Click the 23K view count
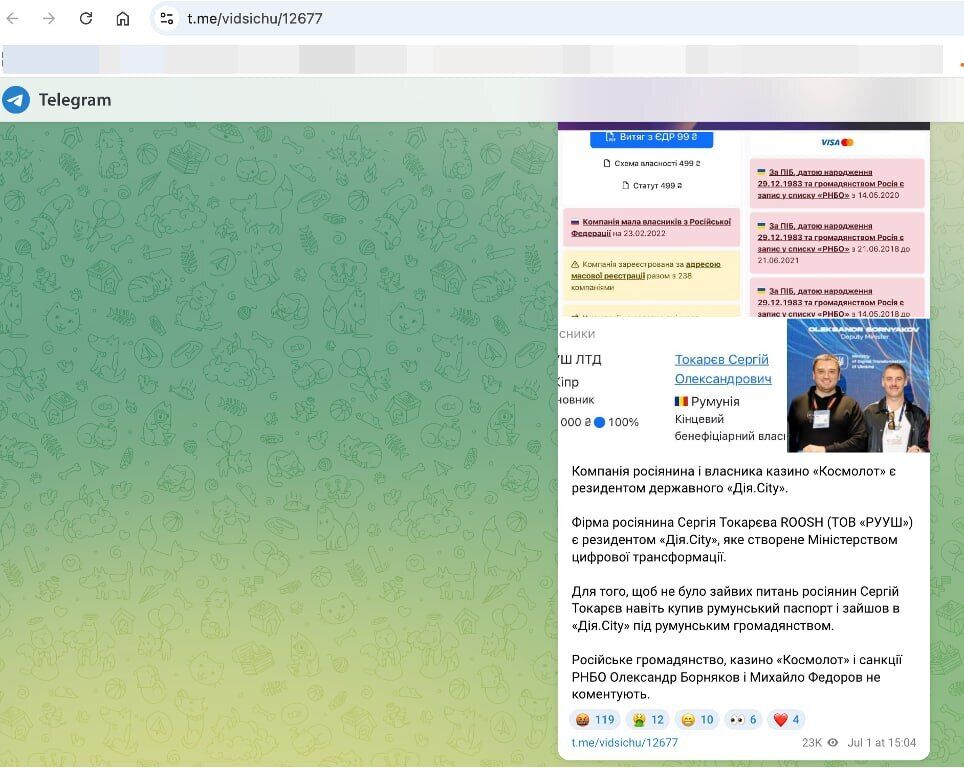 point(812,743)
